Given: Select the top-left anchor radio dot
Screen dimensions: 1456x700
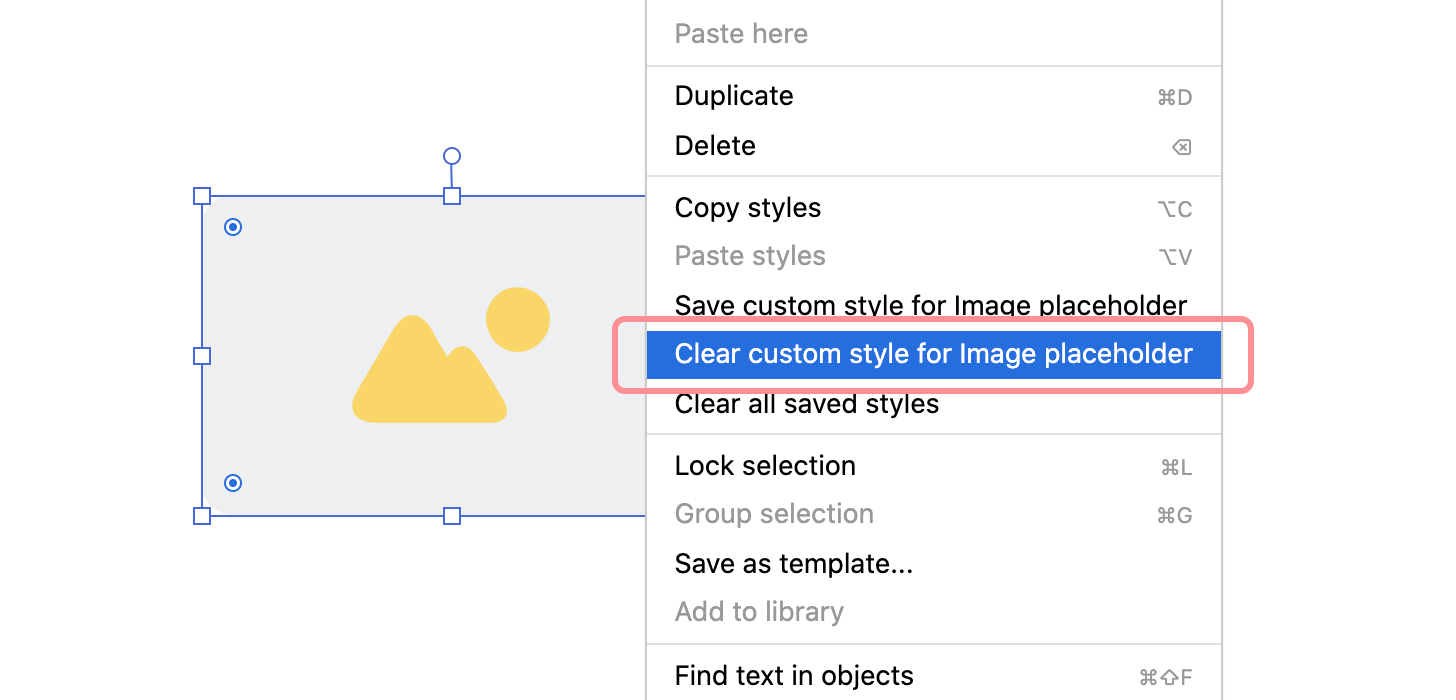Looking at the screenshot, I should (233, 227).
